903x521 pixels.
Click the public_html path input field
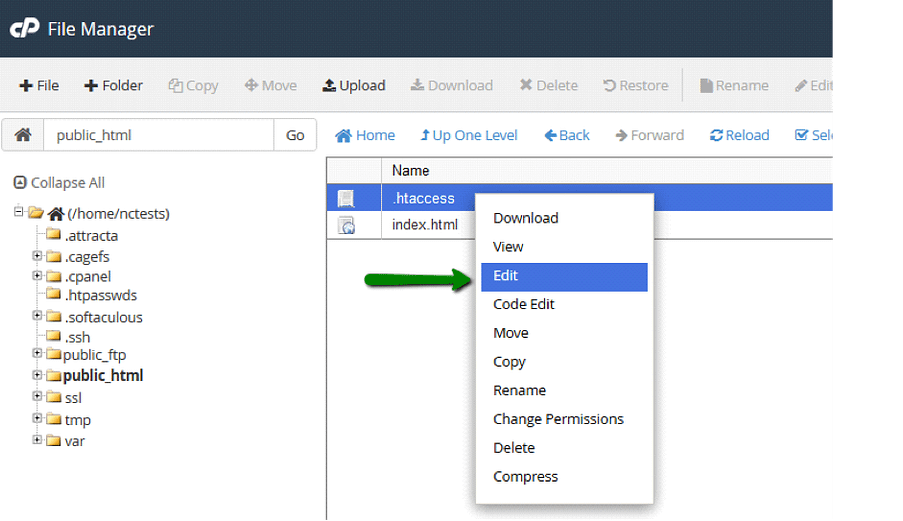click(158, 135)
